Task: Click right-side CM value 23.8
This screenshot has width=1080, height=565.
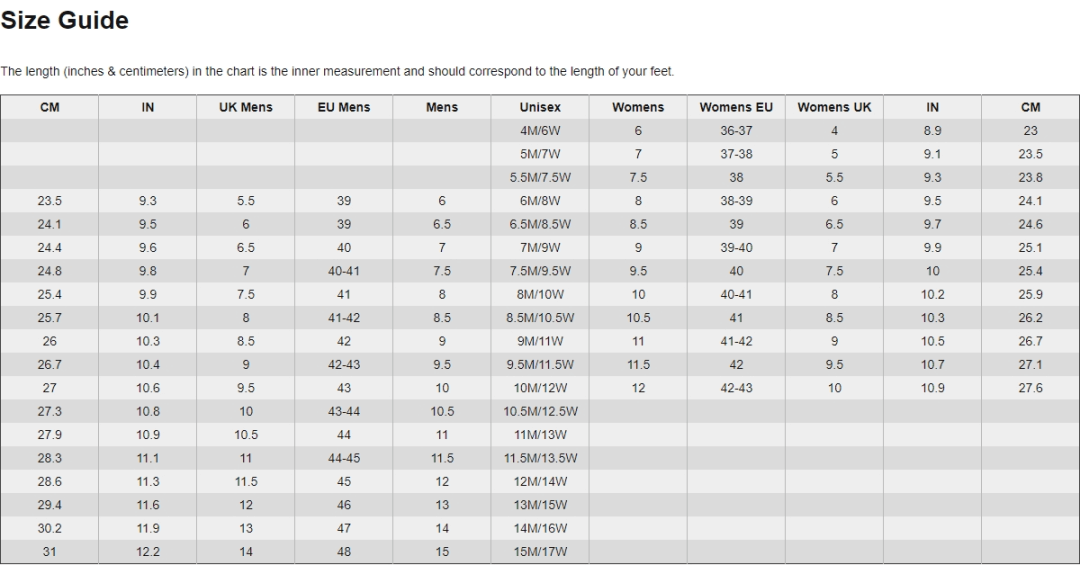Action: coord(1030,178)
